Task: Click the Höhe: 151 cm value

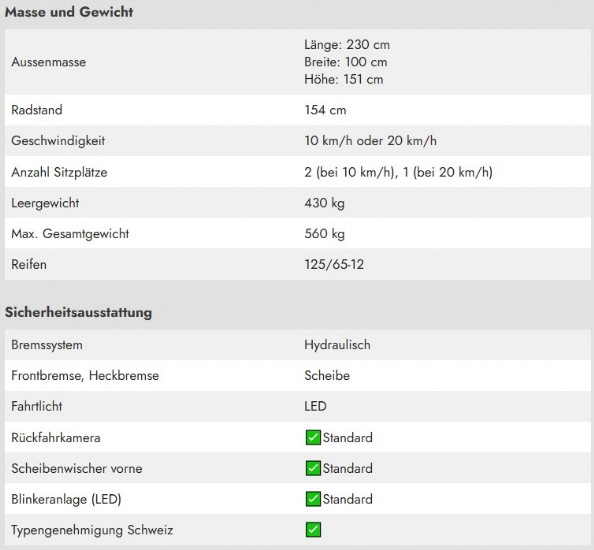Action: [x=344, y=80]
